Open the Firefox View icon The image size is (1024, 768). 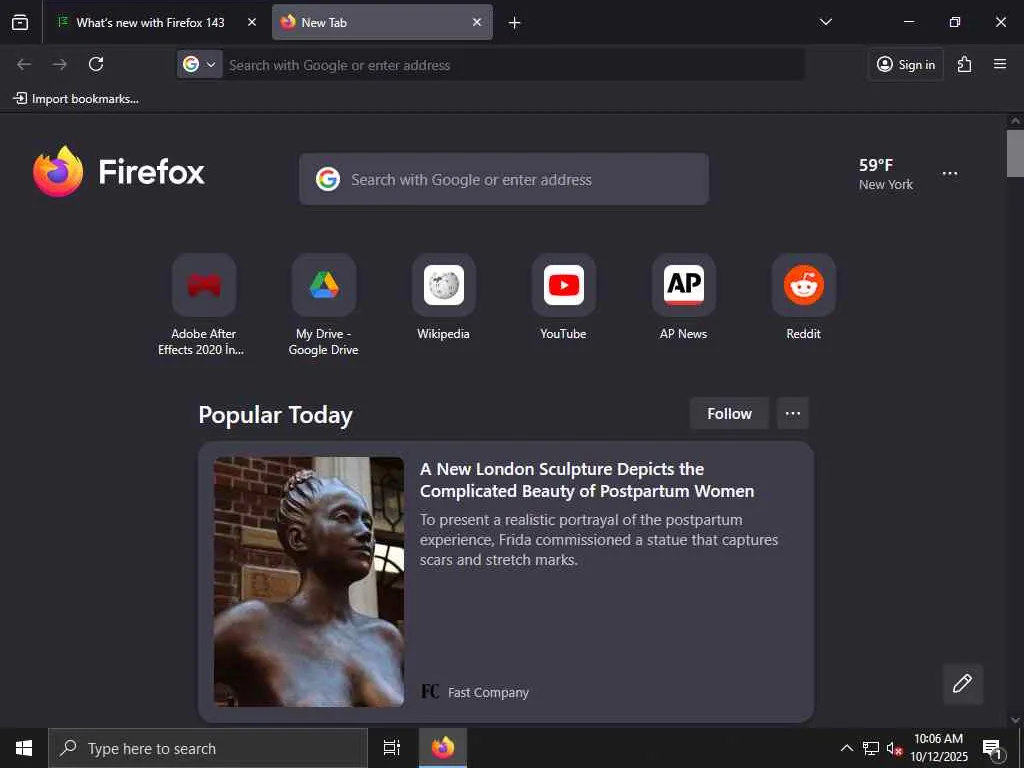coord(20,22)
